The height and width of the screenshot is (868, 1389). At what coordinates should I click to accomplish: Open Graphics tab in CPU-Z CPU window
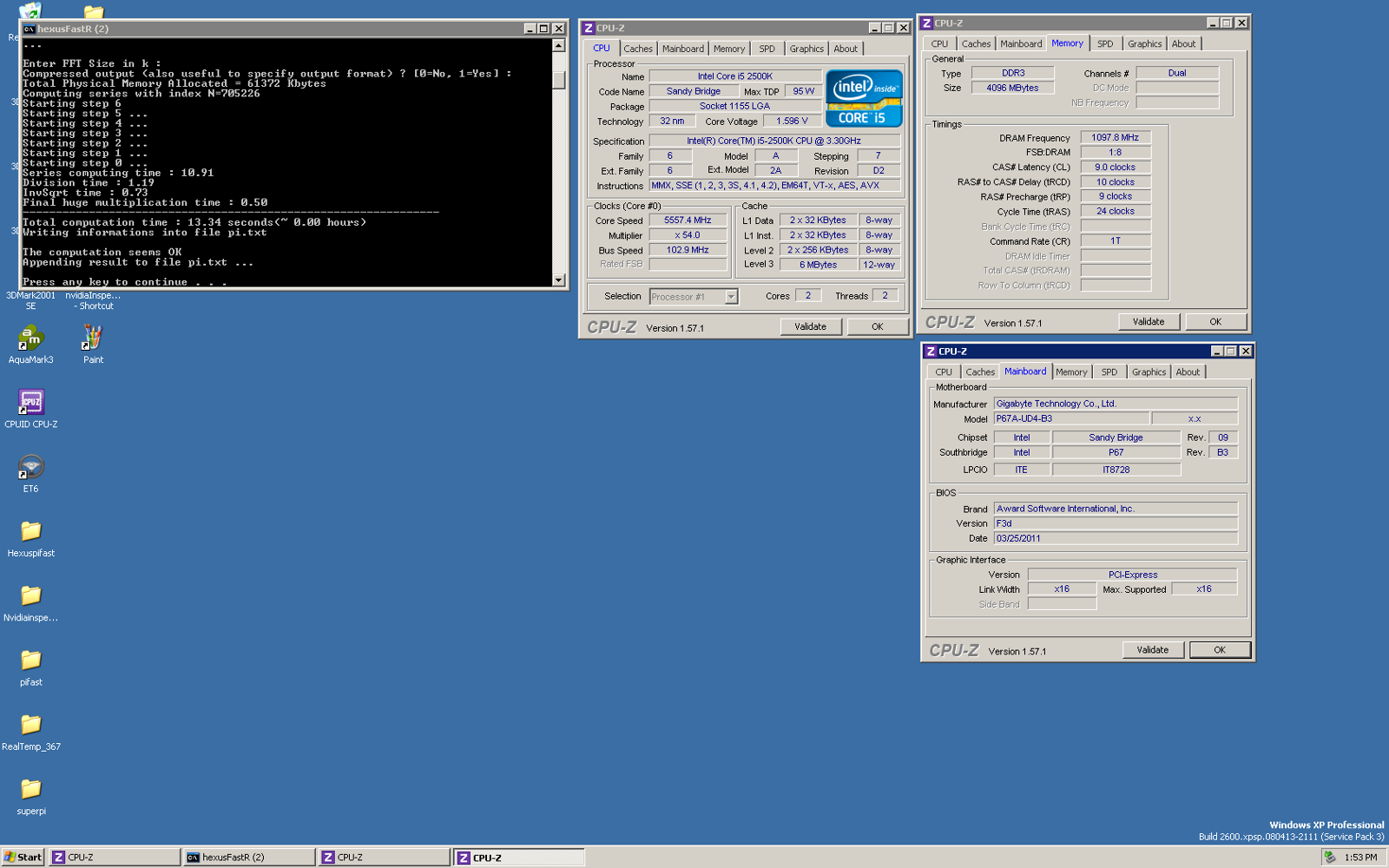coord(806,49)
